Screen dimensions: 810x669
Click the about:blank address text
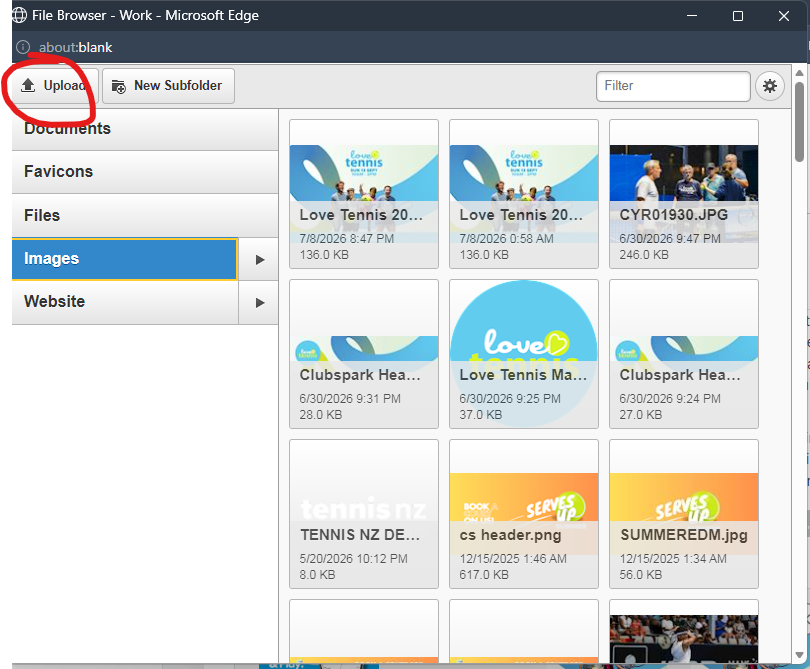pyautogui.click(x=75, y=48)
